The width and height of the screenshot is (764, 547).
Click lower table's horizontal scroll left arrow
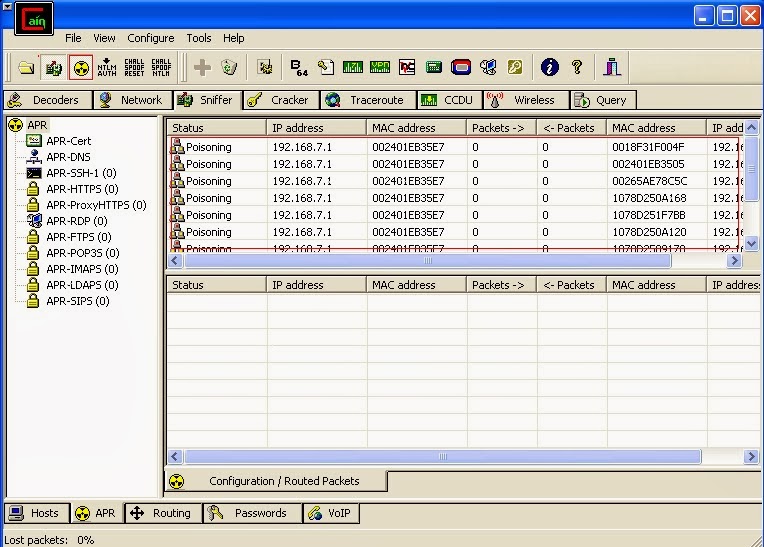(x=175, y=457)
